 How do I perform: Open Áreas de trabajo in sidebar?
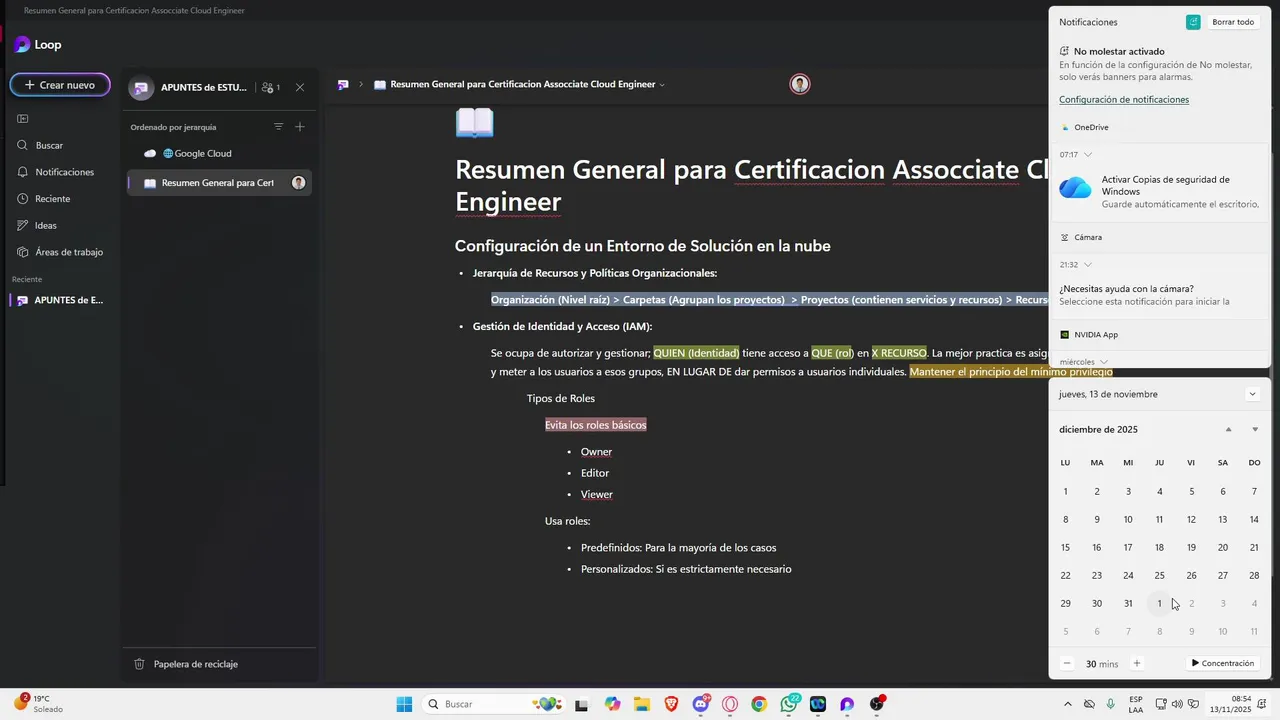point(69,252)
